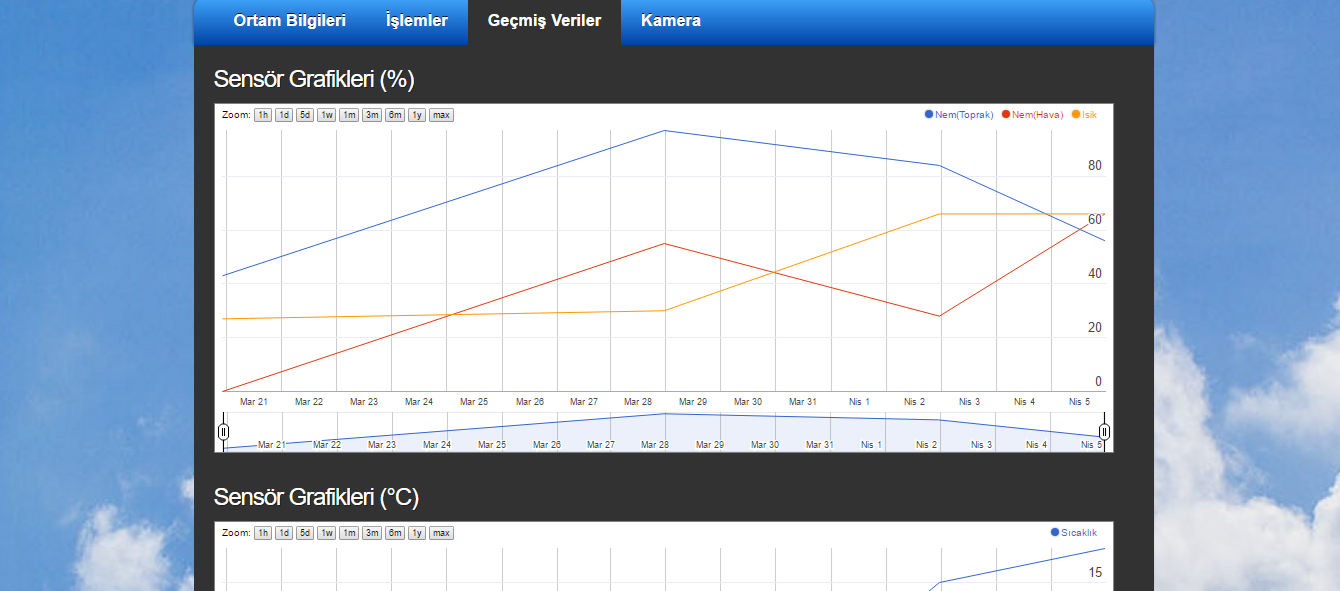Open the Kamera tab

coord(670,21)
